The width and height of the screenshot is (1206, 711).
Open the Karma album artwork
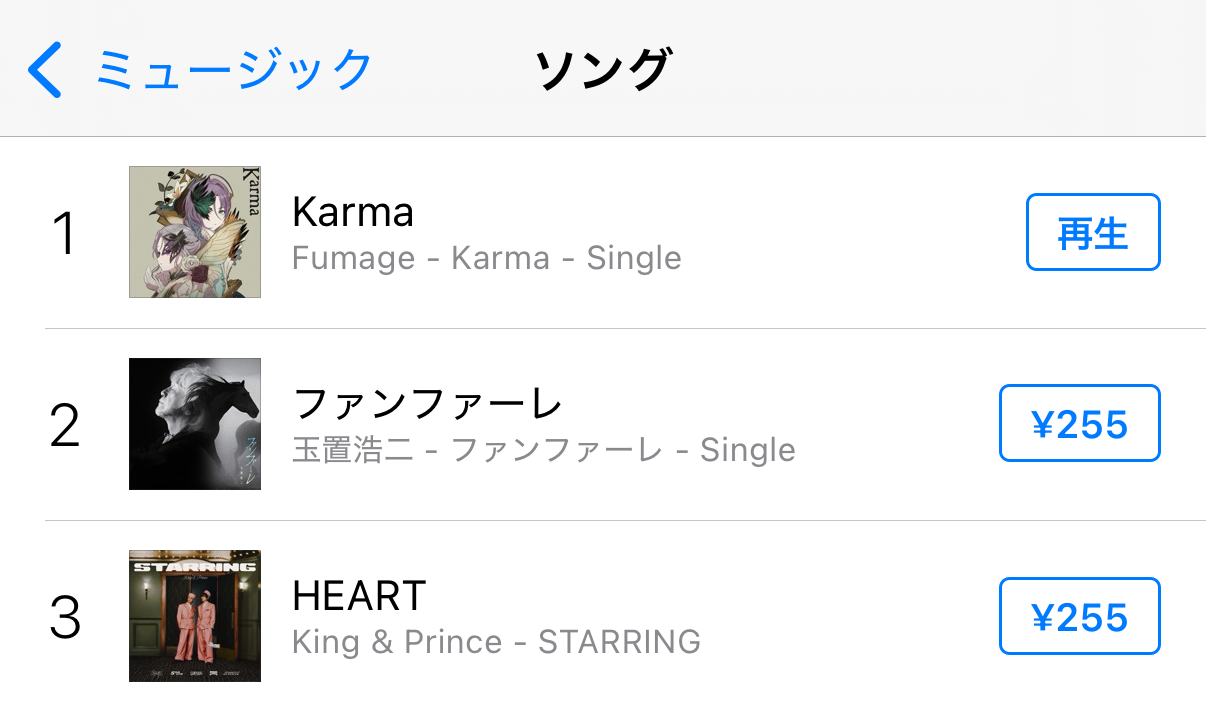(195, 232)
